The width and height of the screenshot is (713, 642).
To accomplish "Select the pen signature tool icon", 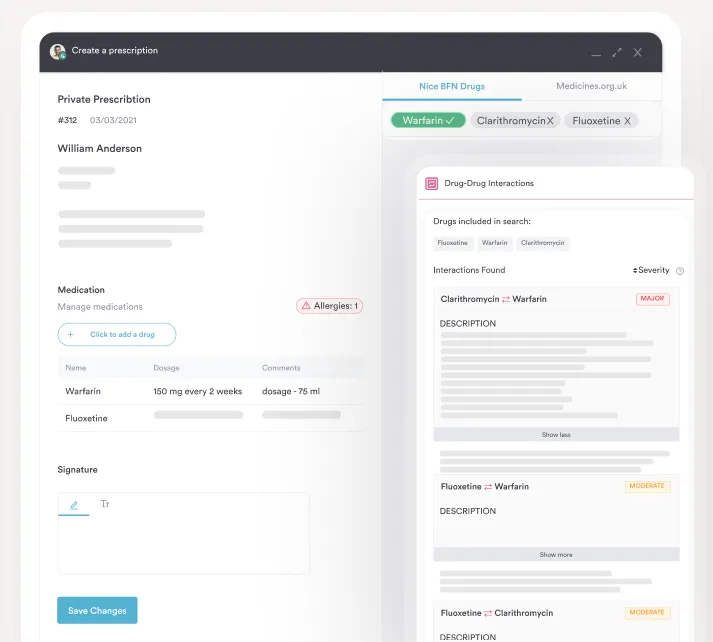I will (74, 505).
